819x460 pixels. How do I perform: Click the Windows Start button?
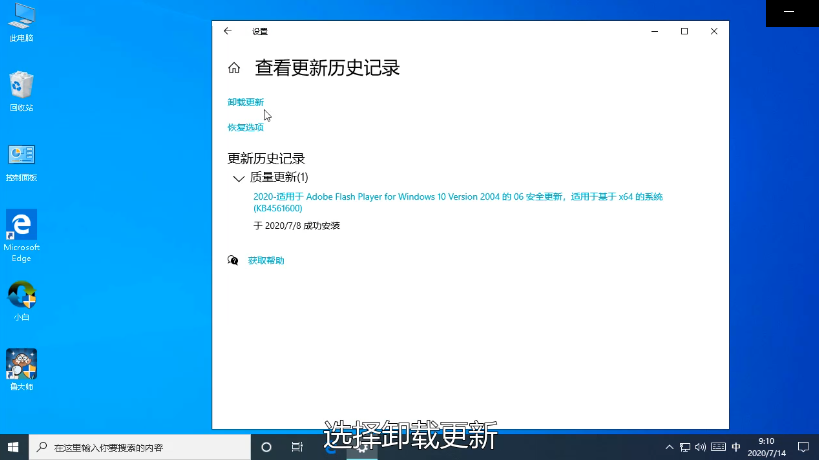pos(13,446)
